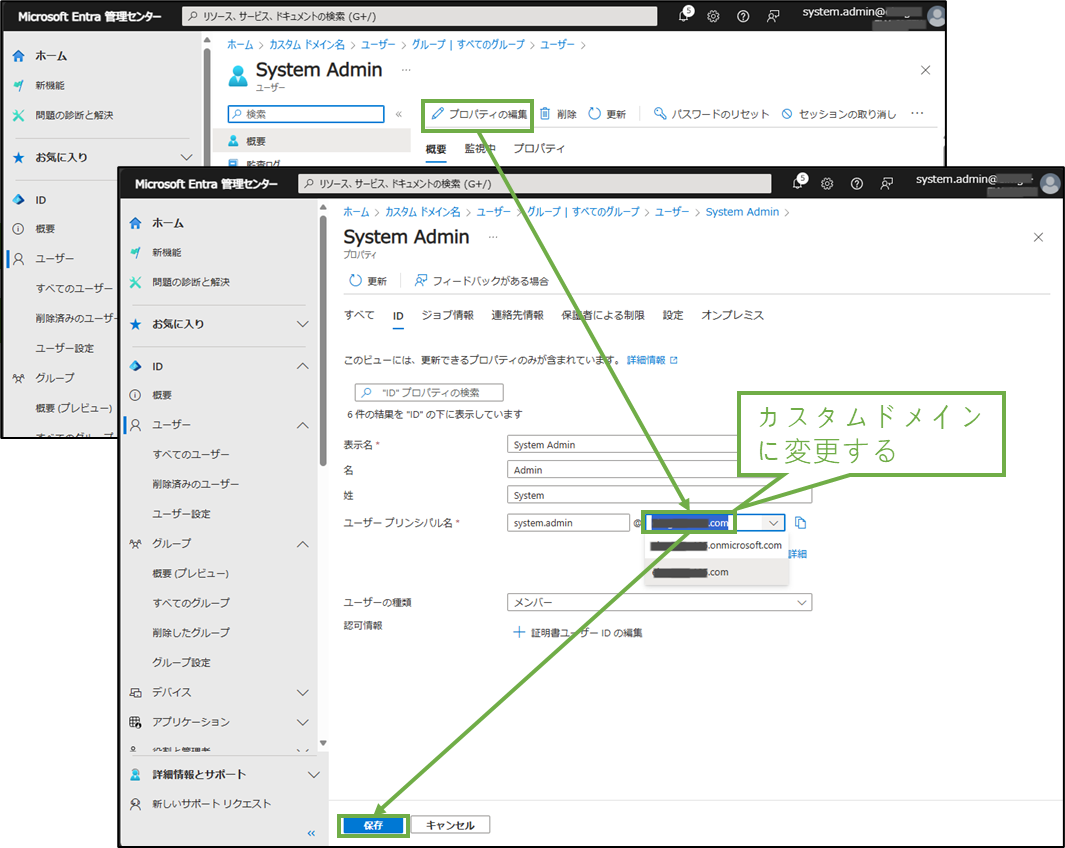The width and height of the screenshot is (1065, 848).
Task: Collapse front window sidebar with double chevron
Action: click(311, 833)
